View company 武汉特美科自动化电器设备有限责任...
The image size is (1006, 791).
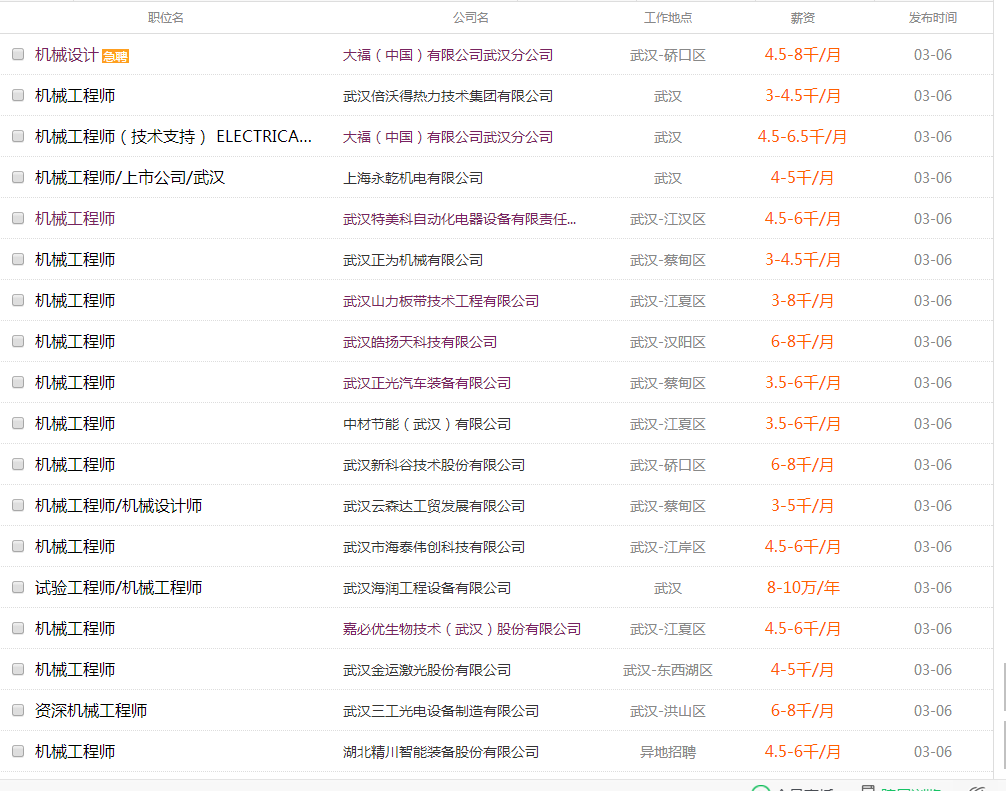tap(459, 219)
